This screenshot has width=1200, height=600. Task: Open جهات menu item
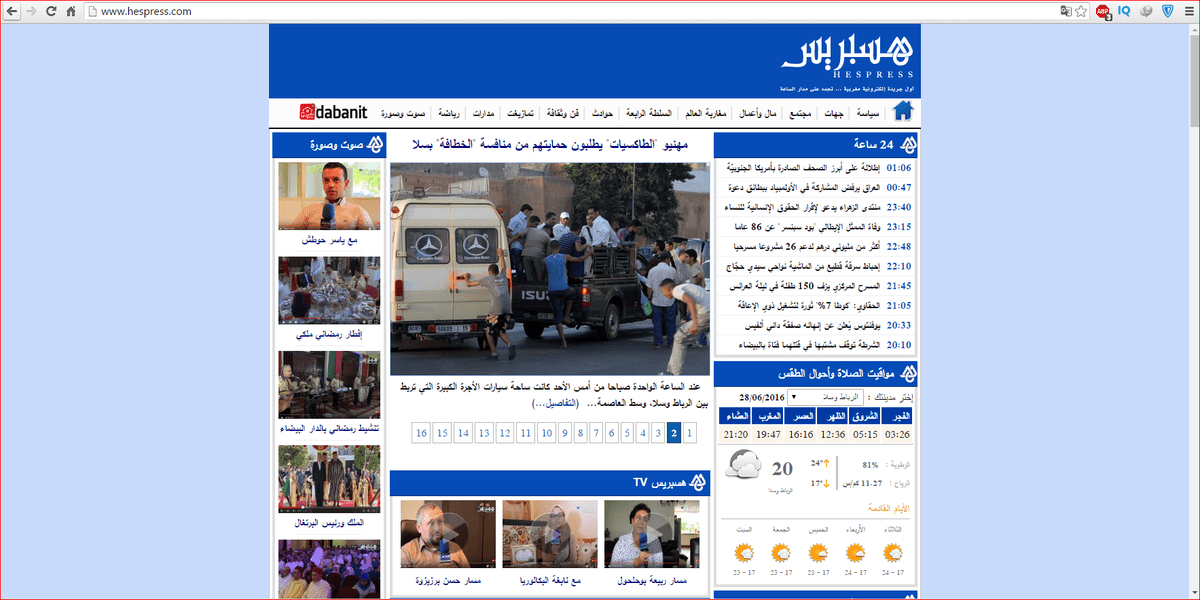pyautogui.click(x=832, y=113)
